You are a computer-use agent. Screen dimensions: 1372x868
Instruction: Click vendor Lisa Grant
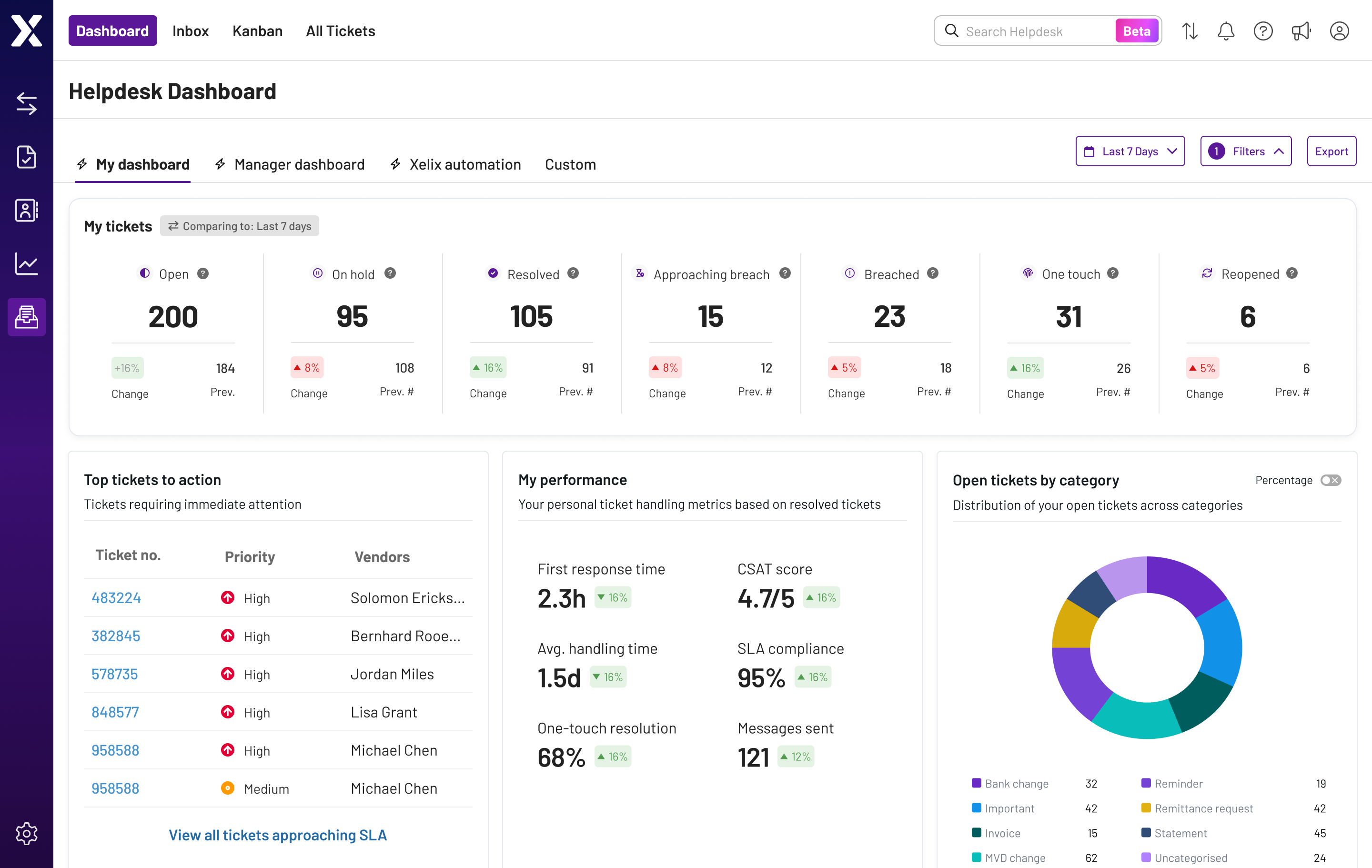coord(383,712)
